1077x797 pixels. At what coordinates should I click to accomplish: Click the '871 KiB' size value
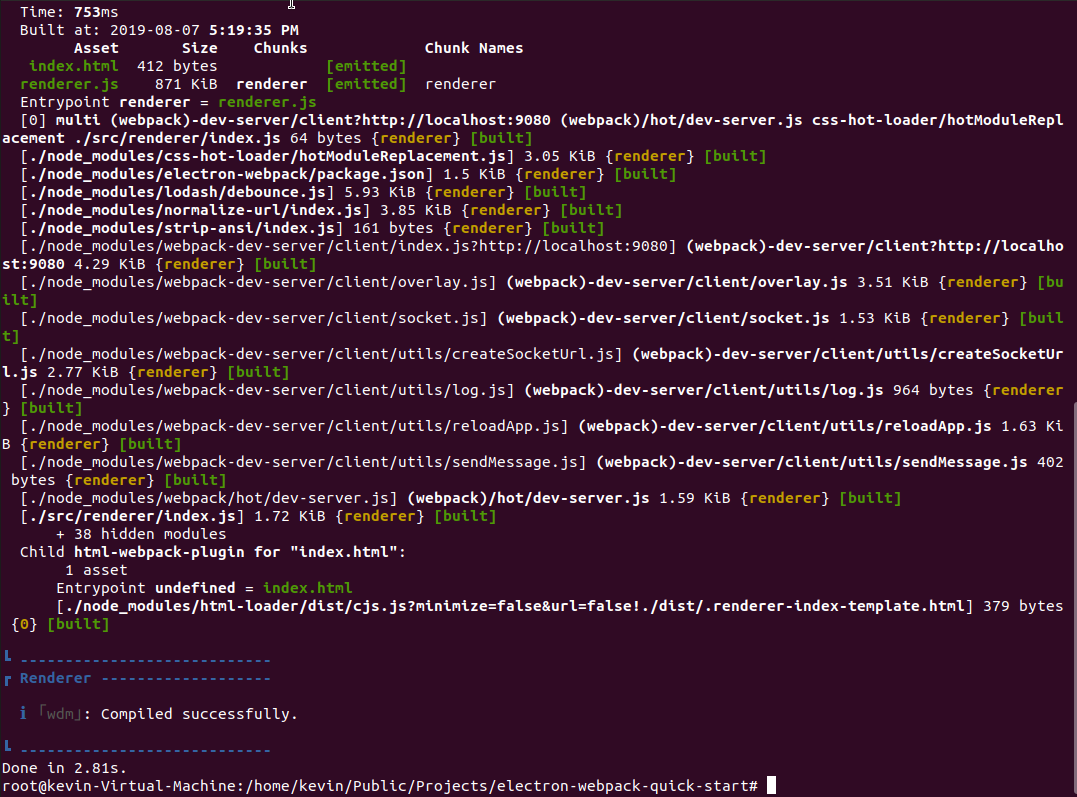click(x=186, y=84)
